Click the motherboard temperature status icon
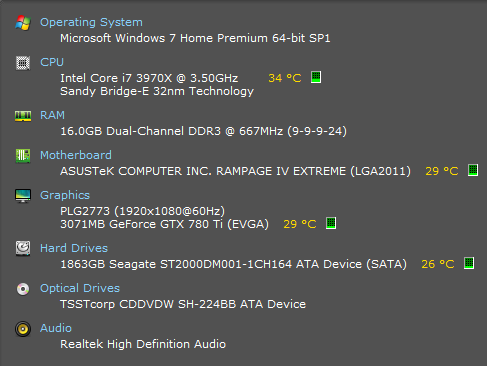This screenshot has width=487, height=366. 473,170
